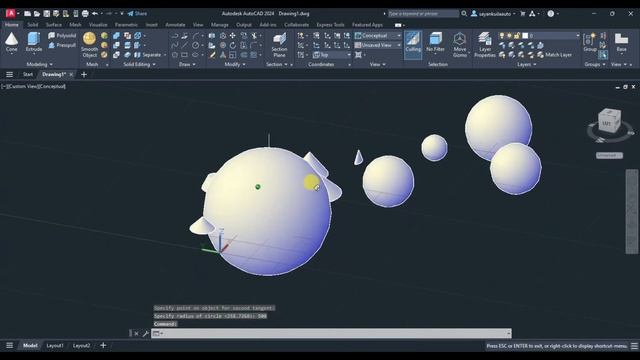640x360 pixels.
Task: Toggle layer lock icon in Layers panel
Action: click(x=517, y=36)
